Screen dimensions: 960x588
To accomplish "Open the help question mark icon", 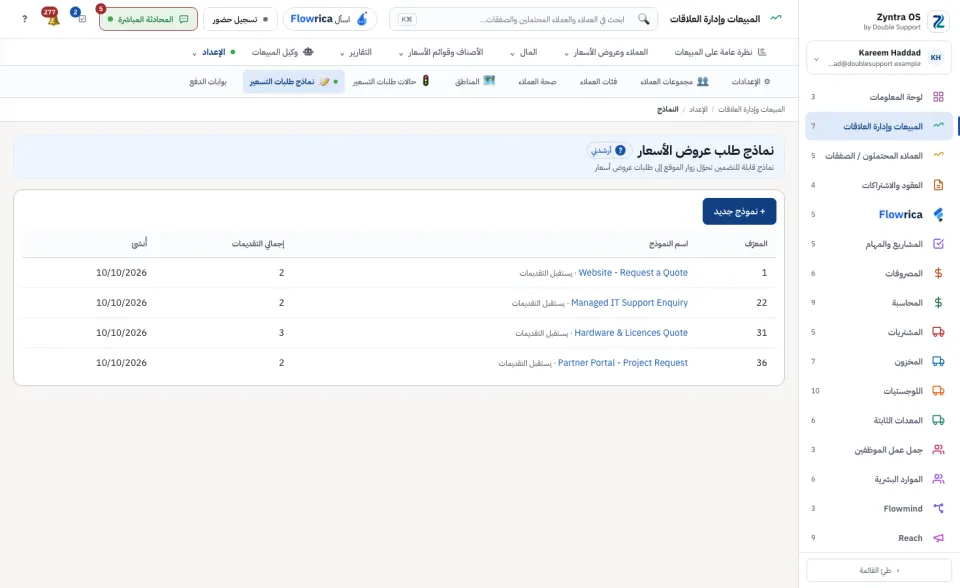I will (24, 19).
